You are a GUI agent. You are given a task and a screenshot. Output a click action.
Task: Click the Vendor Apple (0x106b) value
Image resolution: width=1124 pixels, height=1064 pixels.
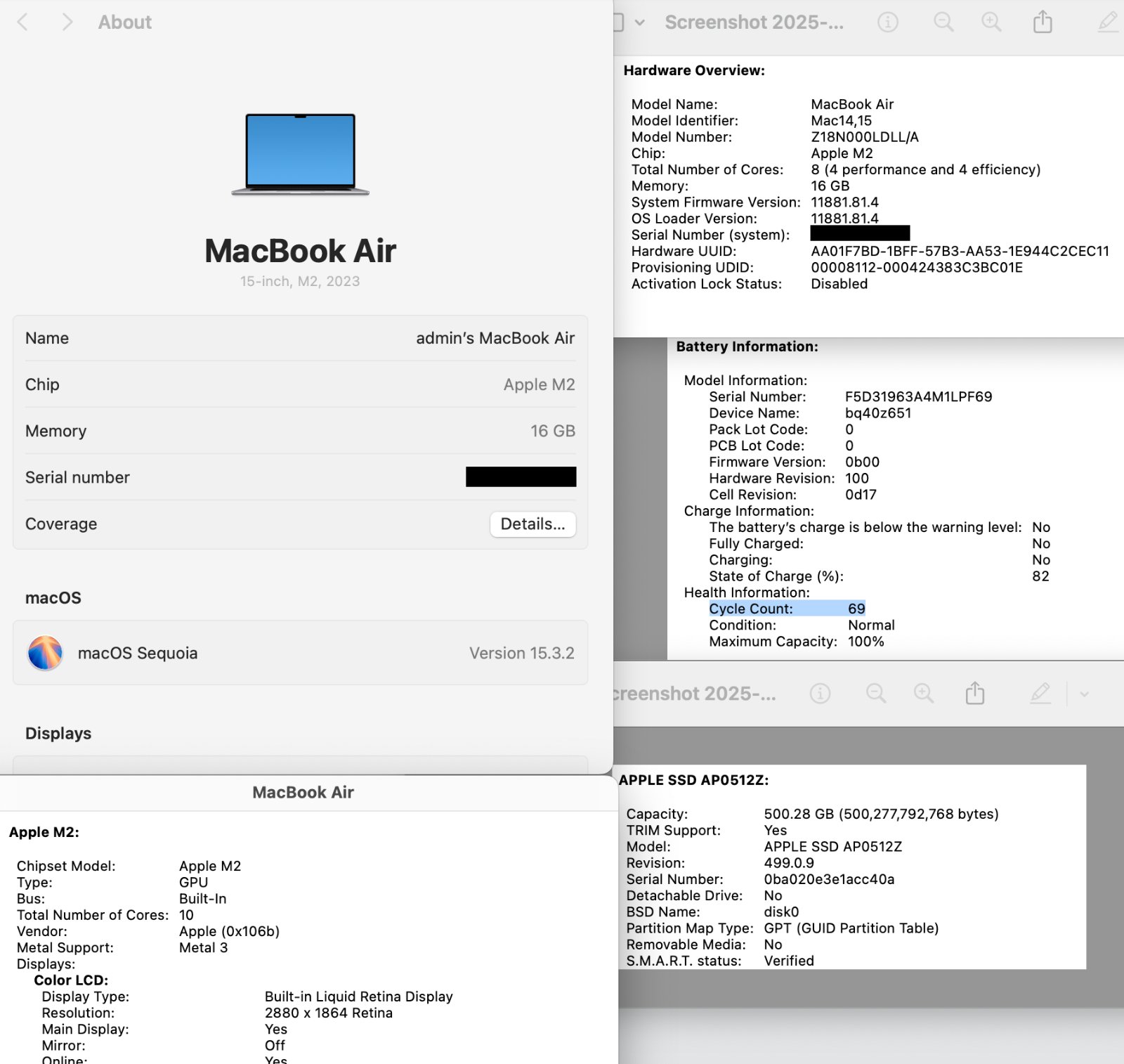coord(230,931)
